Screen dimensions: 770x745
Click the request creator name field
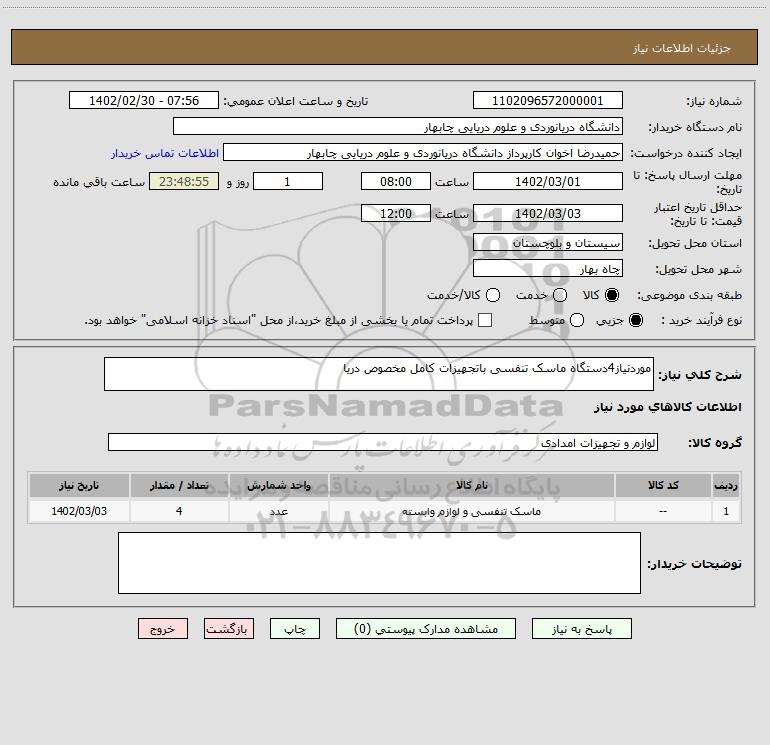point(423,152)
